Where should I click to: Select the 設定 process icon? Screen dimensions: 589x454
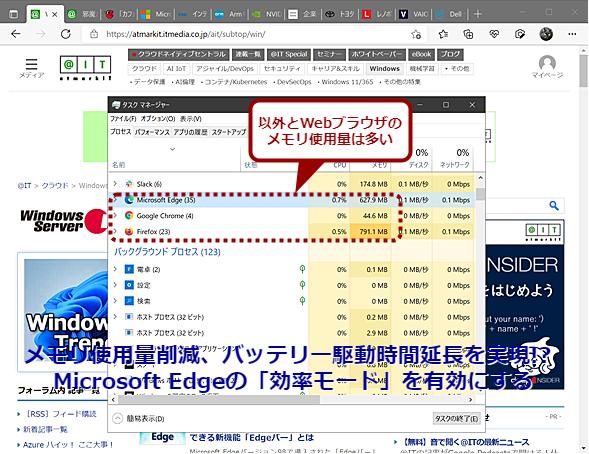tap(129, 285)
